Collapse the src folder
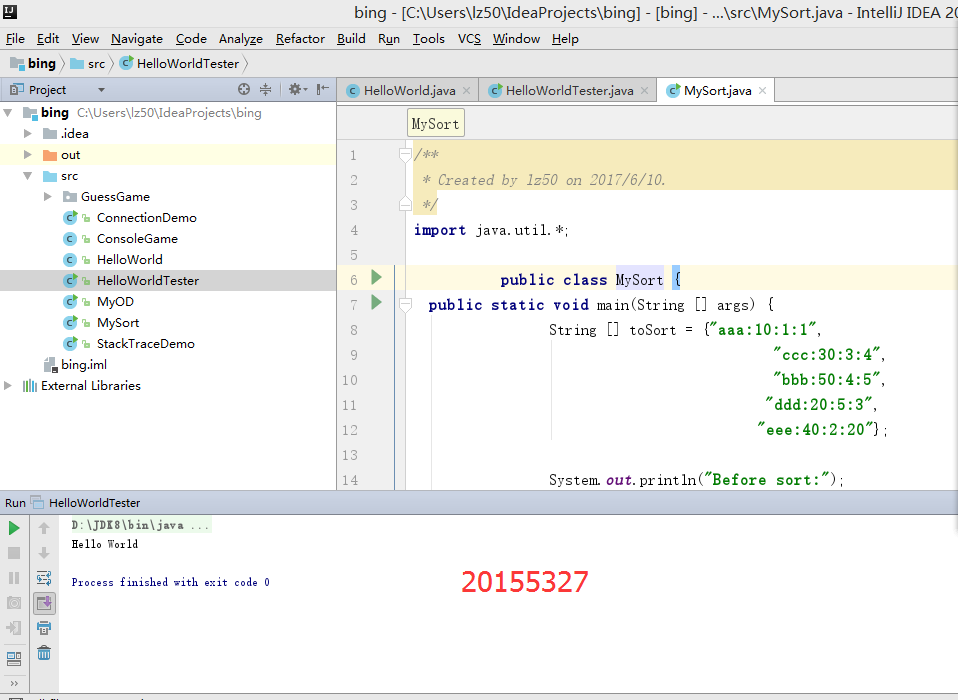Screen dimensions: 958x700 (27, 176)
